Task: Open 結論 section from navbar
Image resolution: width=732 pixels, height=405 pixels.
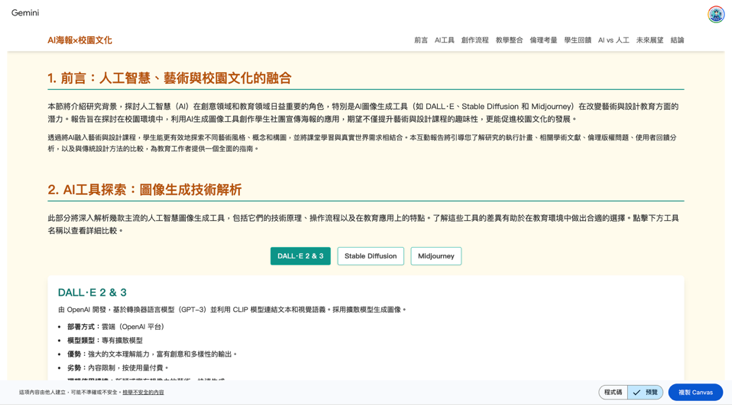Action: click(677, 41)
